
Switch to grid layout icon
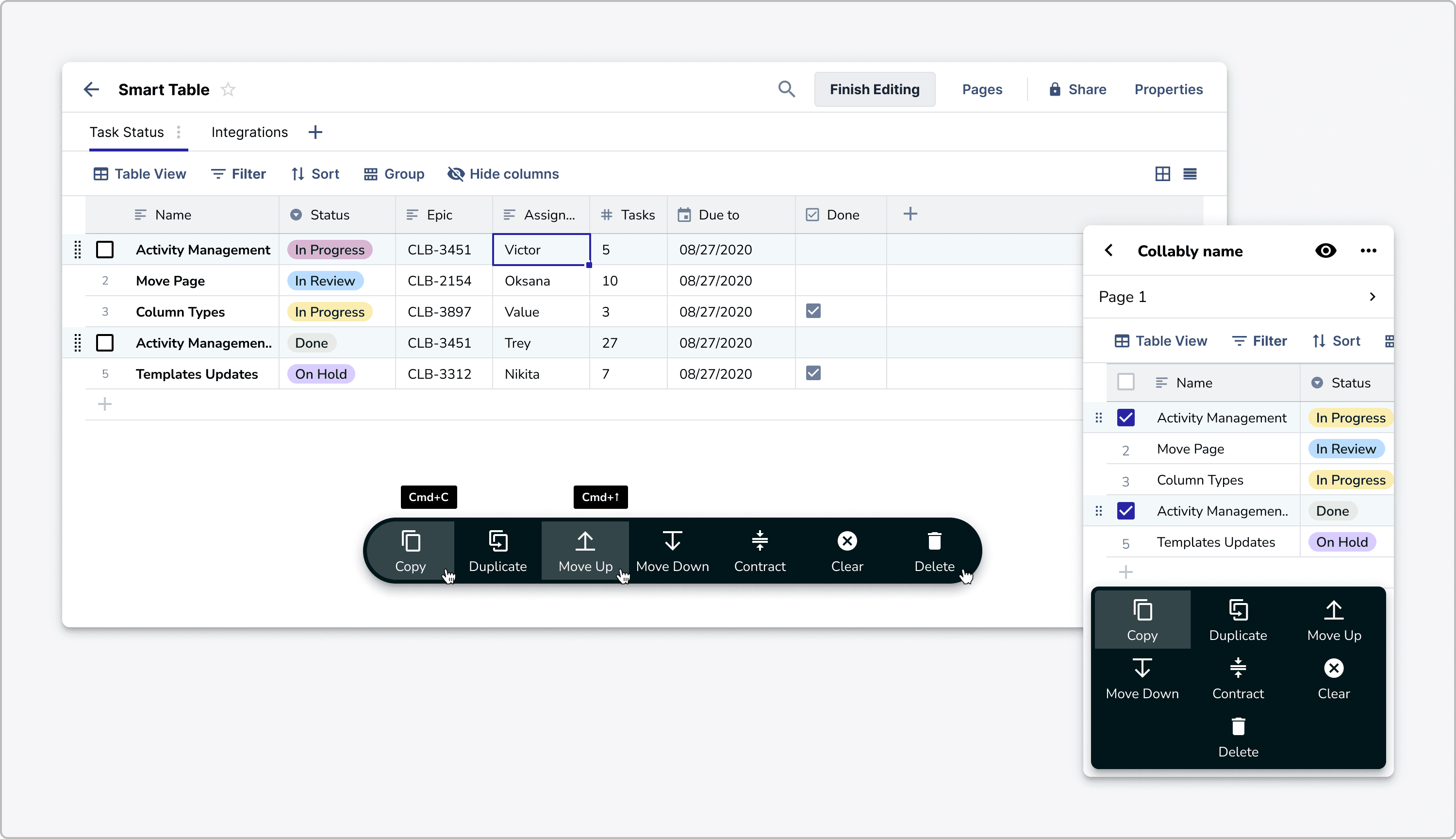pyautogui.click(x=1162, y=173)
